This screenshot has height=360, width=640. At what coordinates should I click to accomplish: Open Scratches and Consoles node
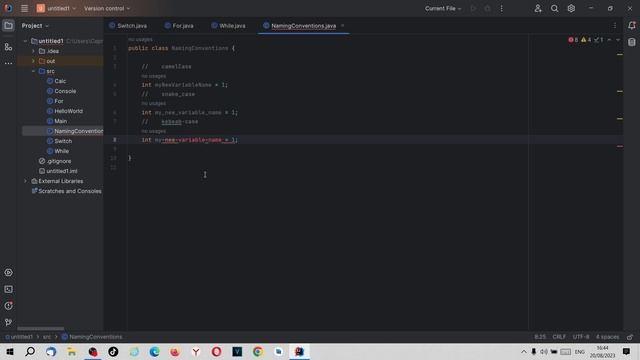click(x=67, y=191)
